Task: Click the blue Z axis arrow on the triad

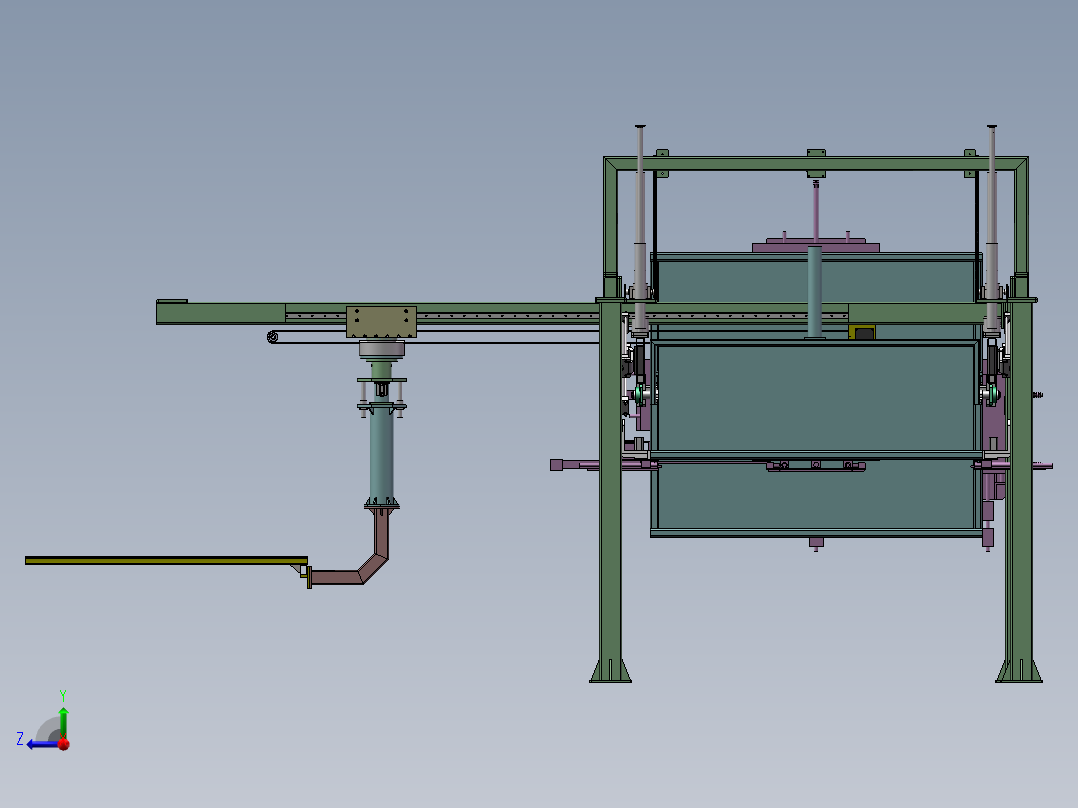Action: [38, 743]
